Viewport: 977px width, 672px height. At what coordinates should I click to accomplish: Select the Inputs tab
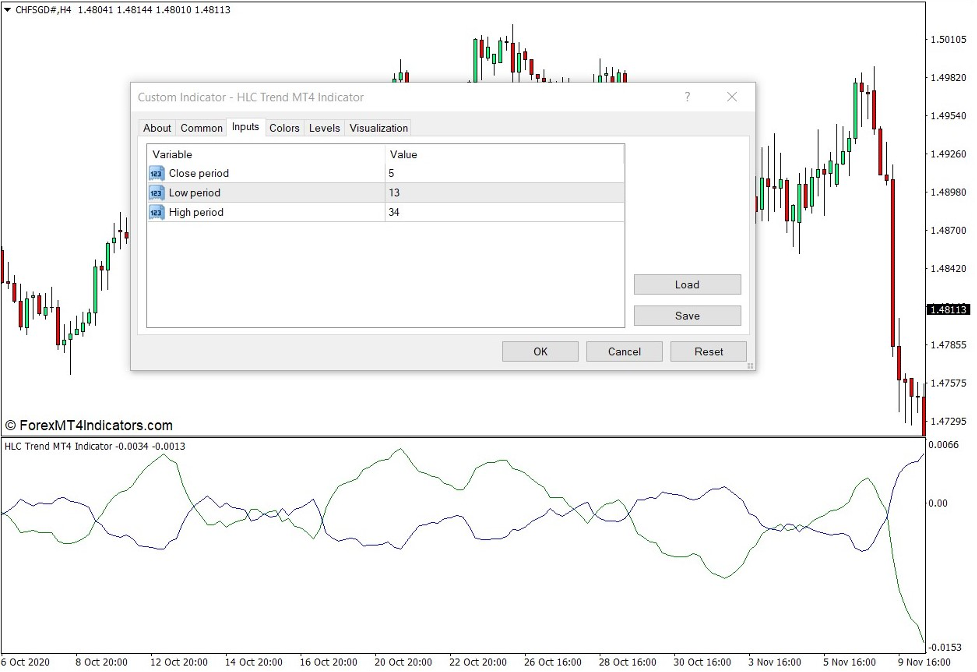tap(245, 128)
